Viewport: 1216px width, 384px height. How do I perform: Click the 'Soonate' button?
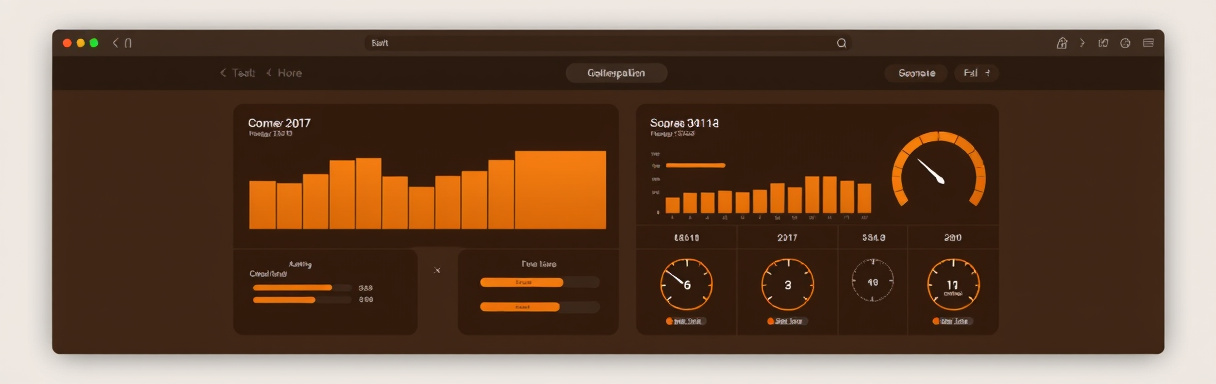[x=916, y=73]
